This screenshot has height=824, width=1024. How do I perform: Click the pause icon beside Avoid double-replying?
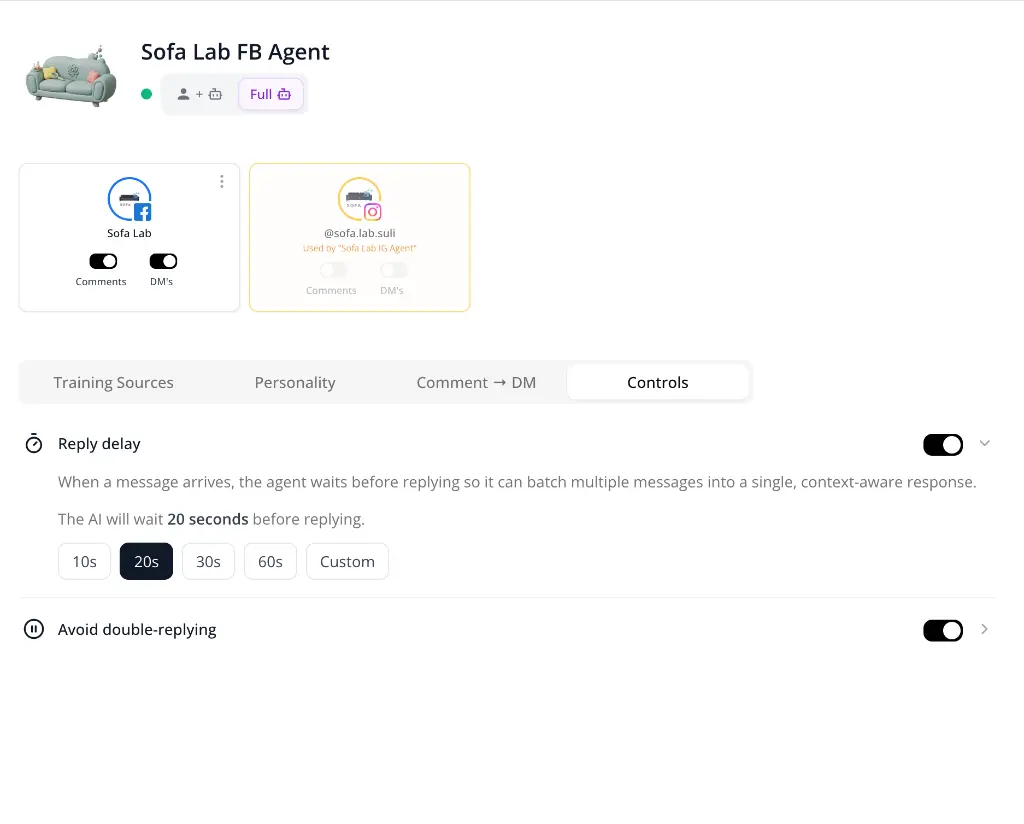[33, 629]
